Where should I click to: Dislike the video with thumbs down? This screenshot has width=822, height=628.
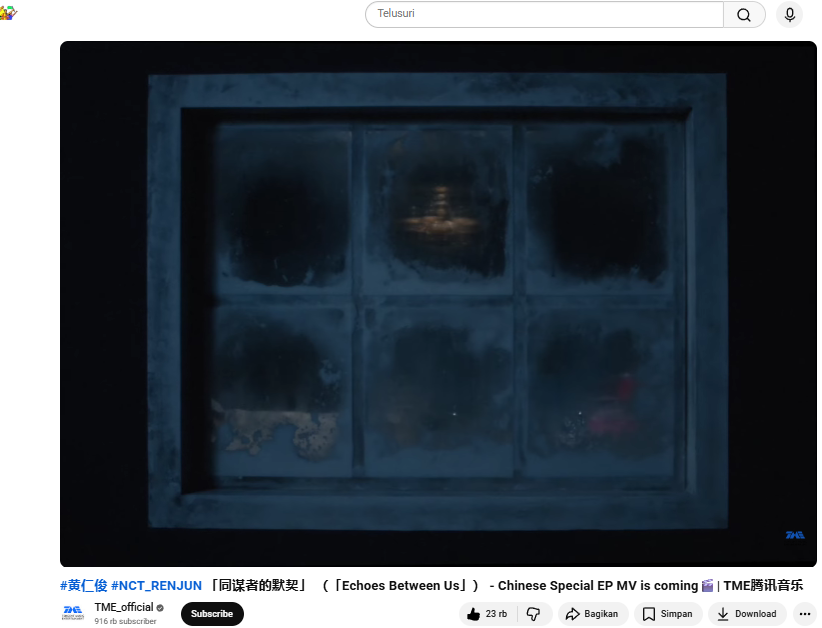coord(535,614)
